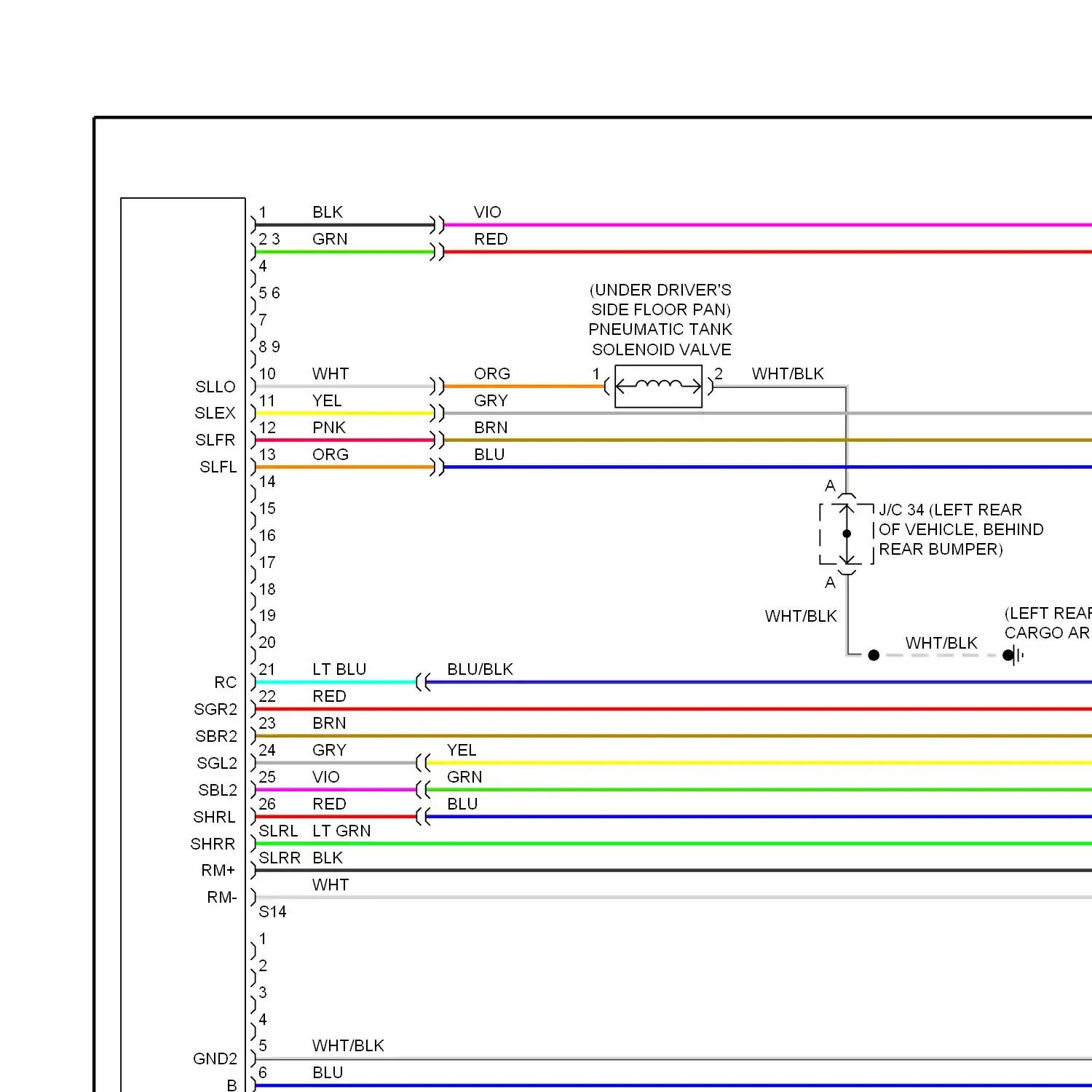Select the RED wire label at pin 22
The width and height of the screenshot is (1092, 1092).
329,696
